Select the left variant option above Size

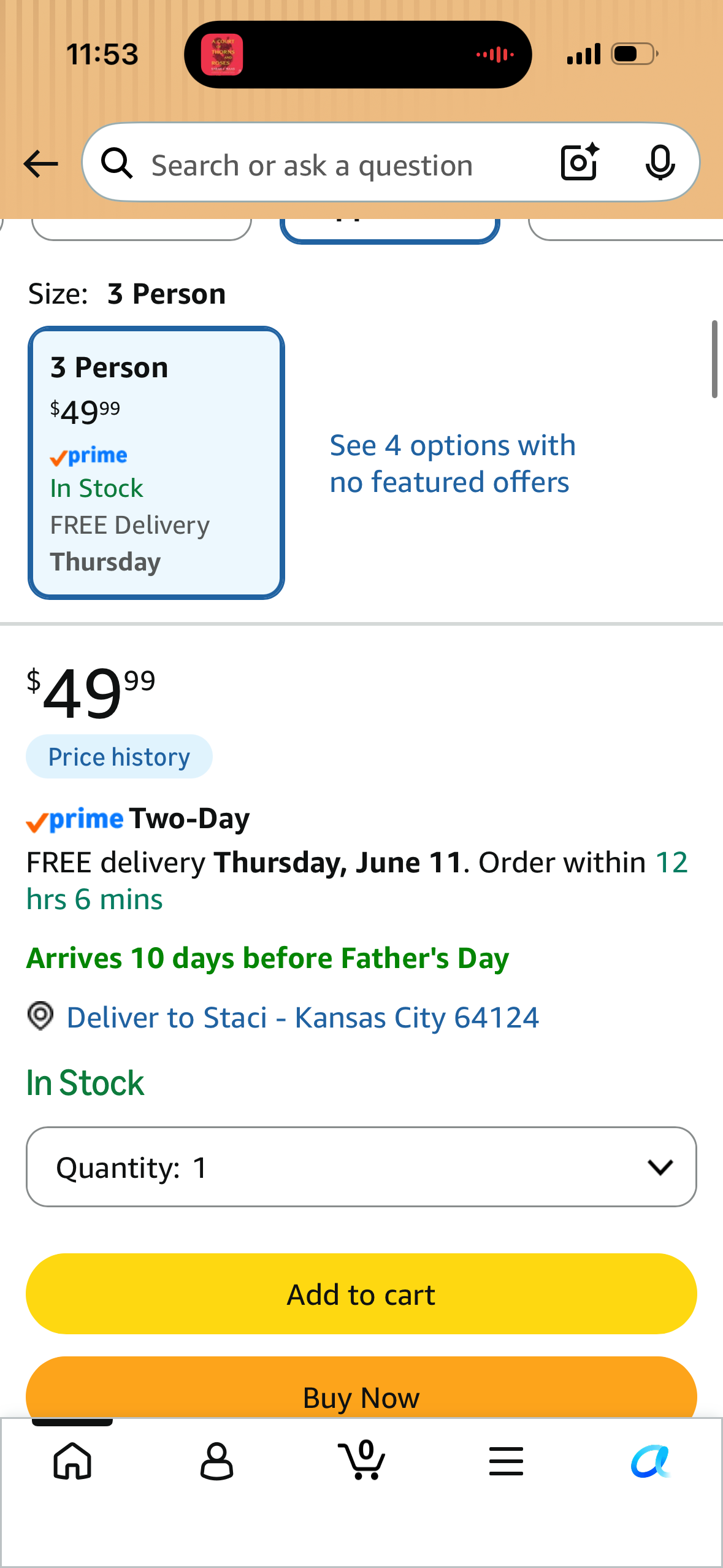[142, 229]
